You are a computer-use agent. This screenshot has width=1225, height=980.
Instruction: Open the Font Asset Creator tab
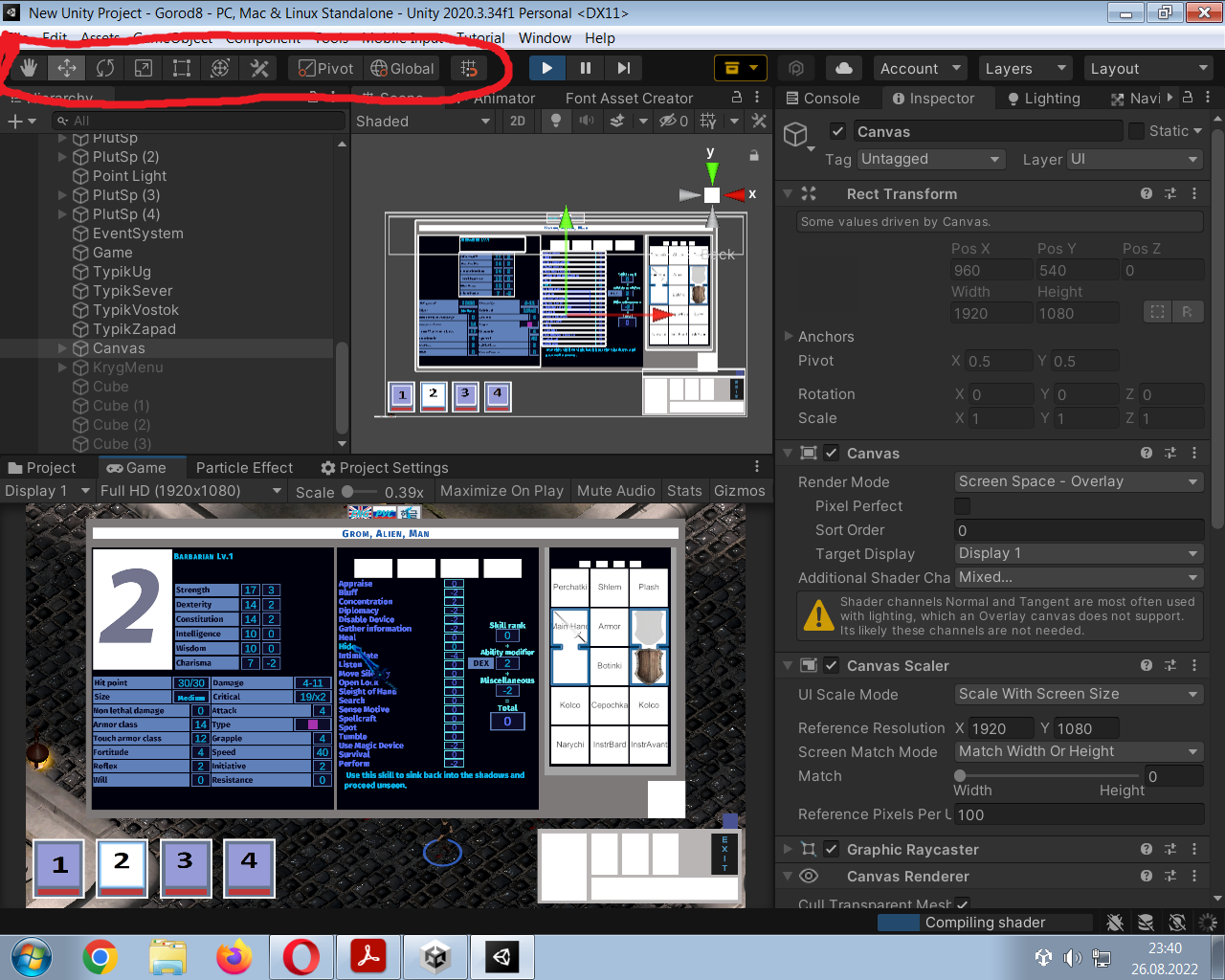coord(629,98)
